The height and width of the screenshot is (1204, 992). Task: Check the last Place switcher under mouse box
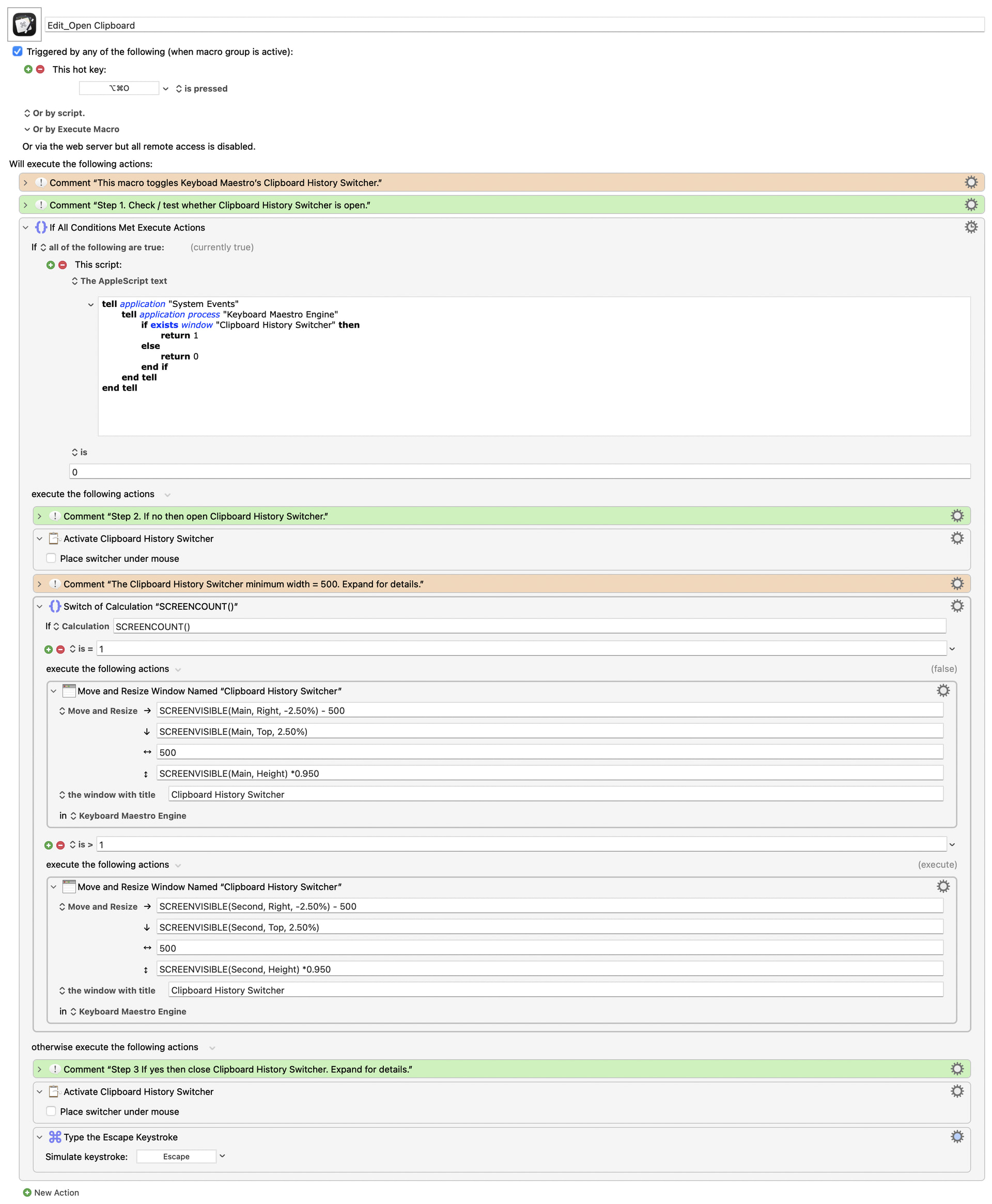52,1111
